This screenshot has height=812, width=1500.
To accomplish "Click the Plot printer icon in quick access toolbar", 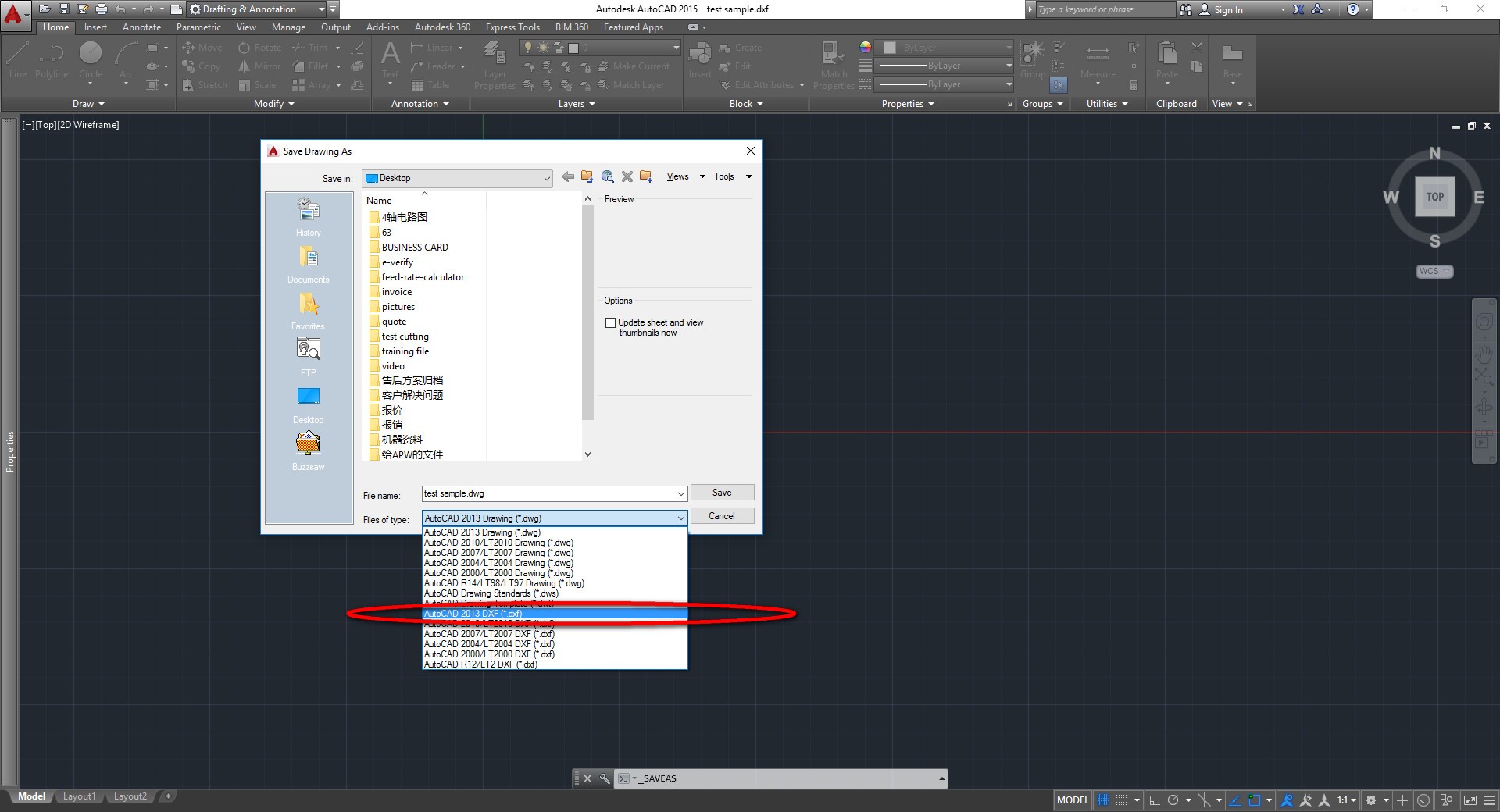I will click(102, 9).
